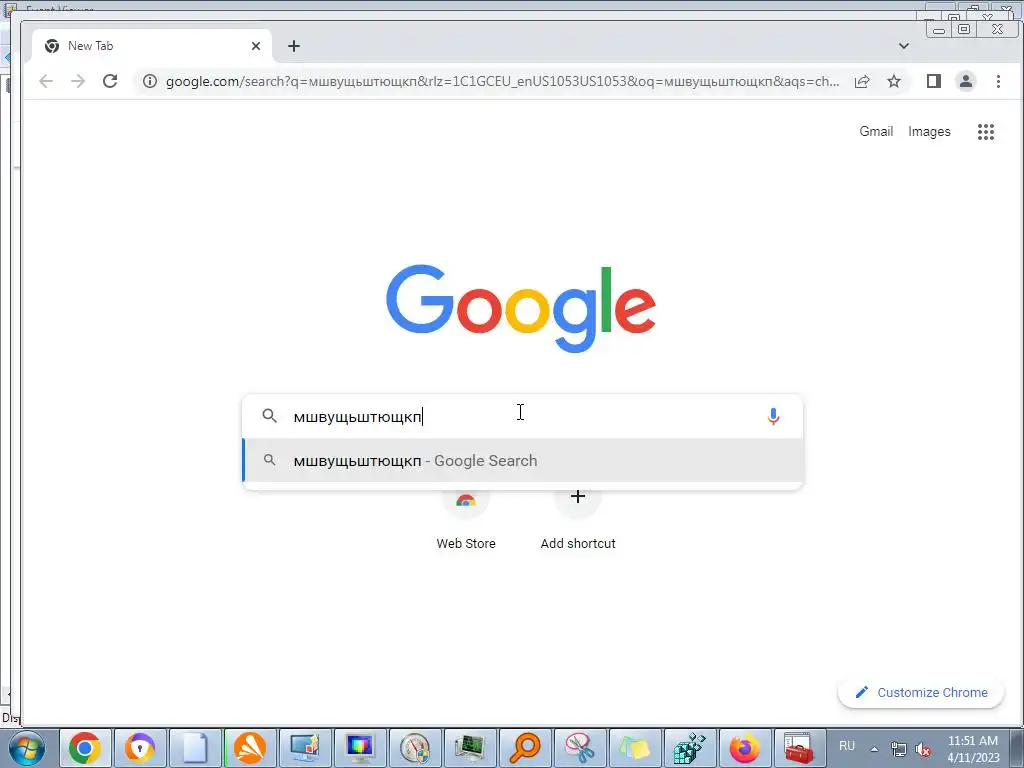Switch the RU input language indicator
This screenshot has height=768, width=1024.
847,746
